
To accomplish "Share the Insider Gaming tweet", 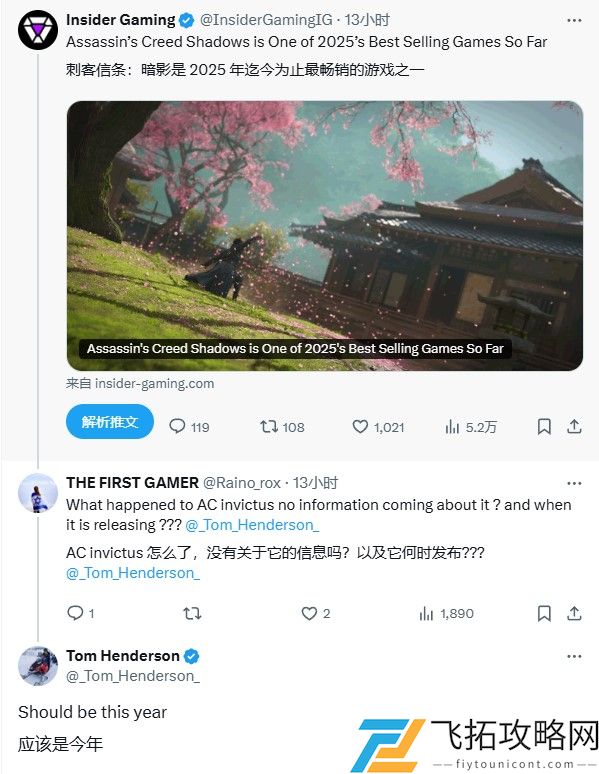I will coord(574,426).
